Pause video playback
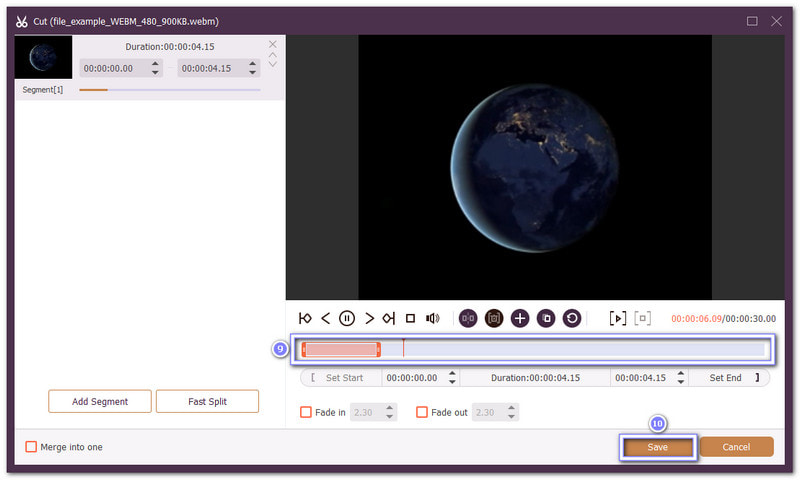The image size is (800, 480). [347, 318]
